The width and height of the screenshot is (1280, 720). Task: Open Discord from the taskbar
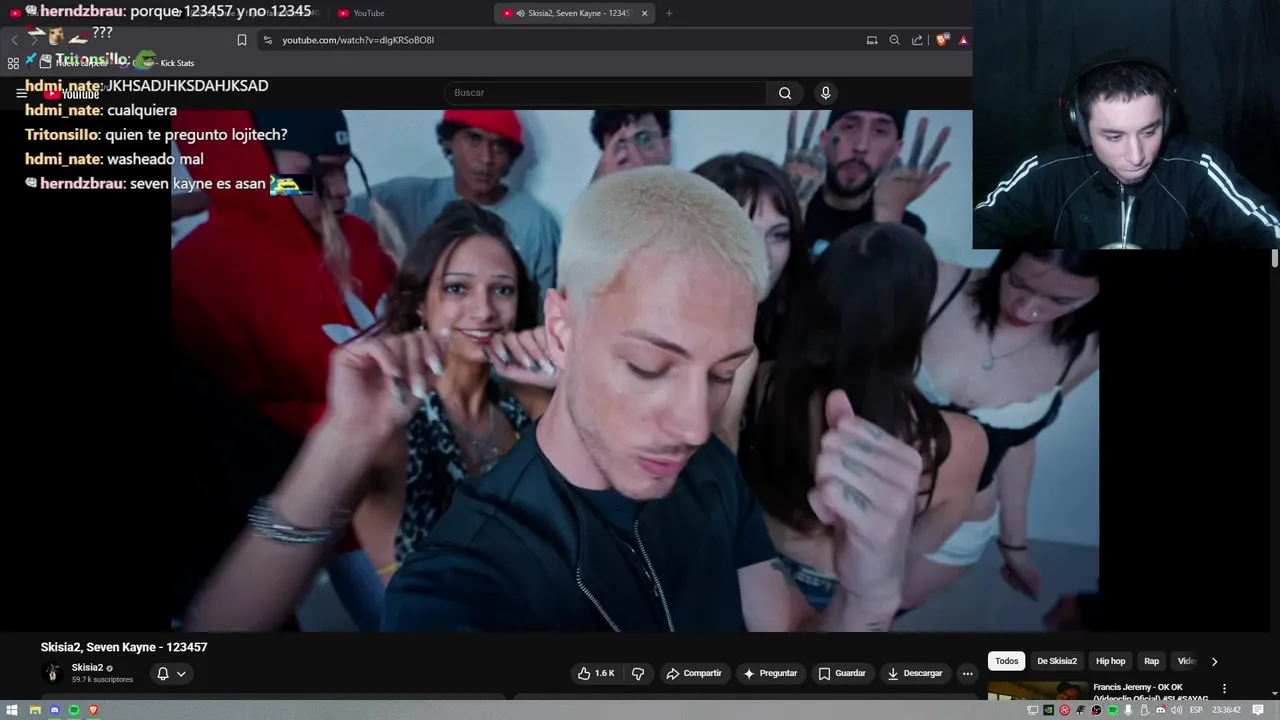[x=55, y=710]
